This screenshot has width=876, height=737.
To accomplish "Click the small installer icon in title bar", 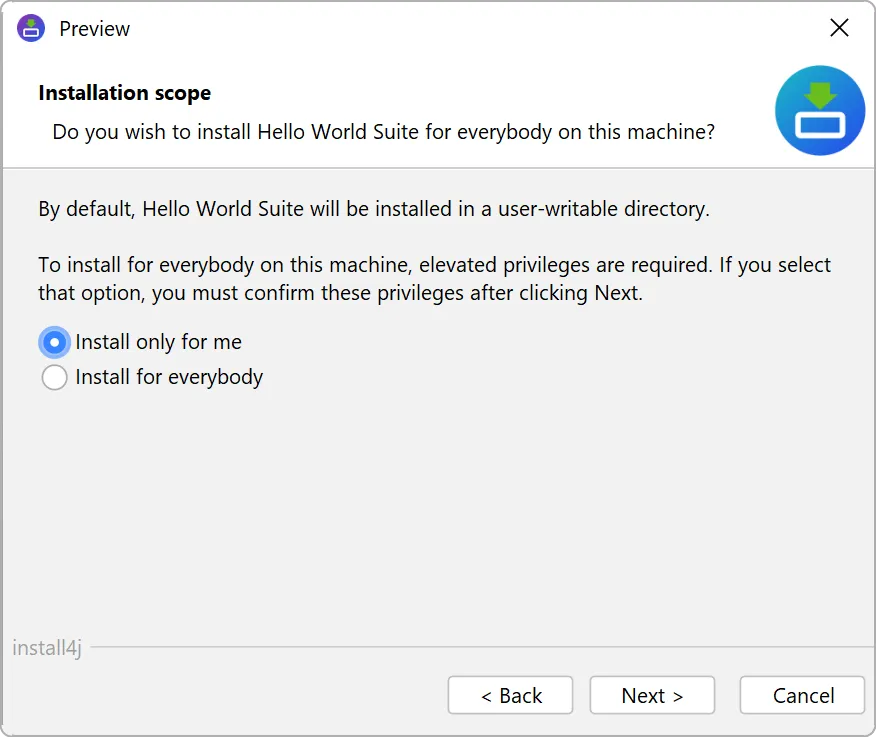I will pyautogui.click(x=31, y=28).
